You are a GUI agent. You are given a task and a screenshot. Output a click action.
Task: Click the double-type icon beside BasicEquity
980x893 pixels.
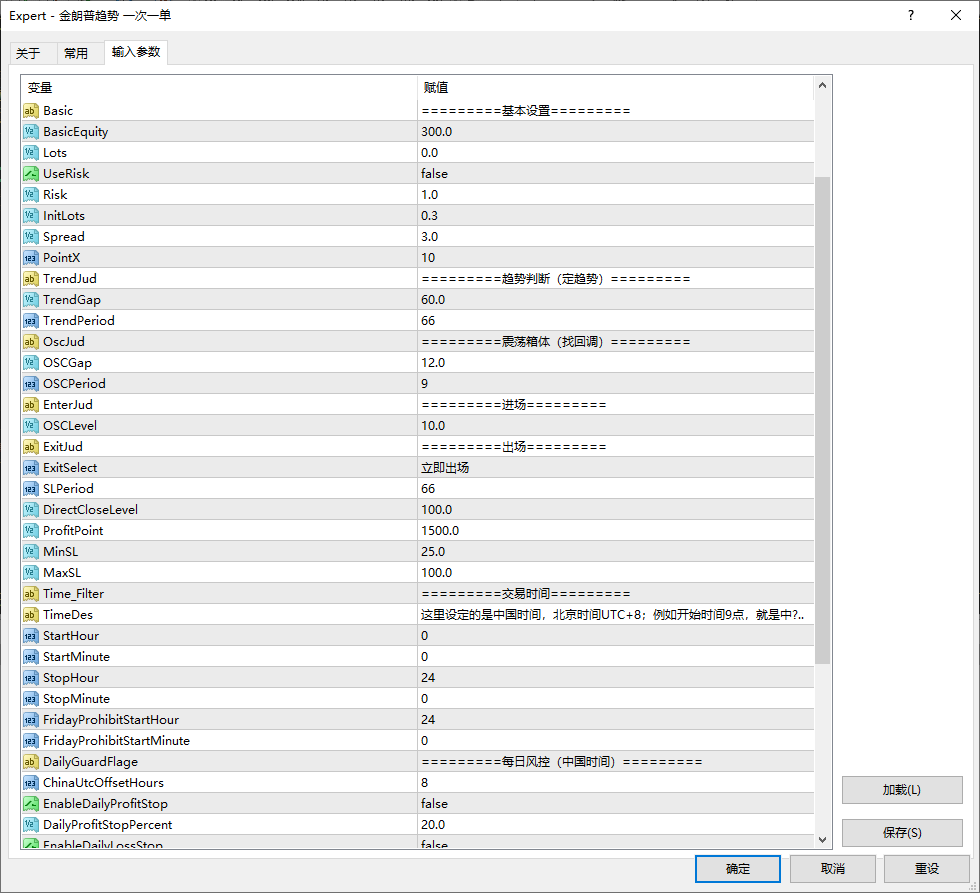point(31,132)
